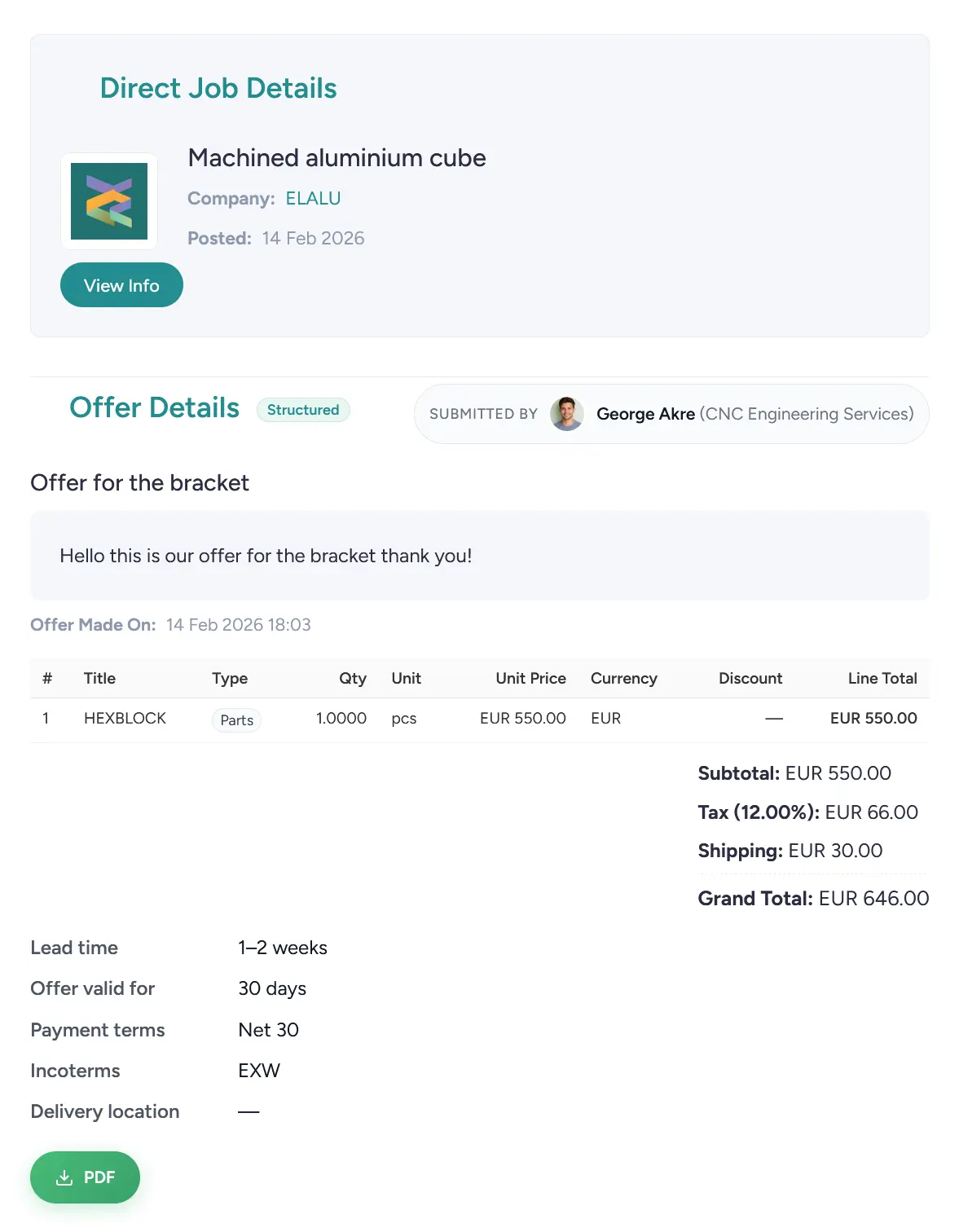Click the Line Total column header
Viewport: 959px width, 1232px height.
(x=882, y=679)
